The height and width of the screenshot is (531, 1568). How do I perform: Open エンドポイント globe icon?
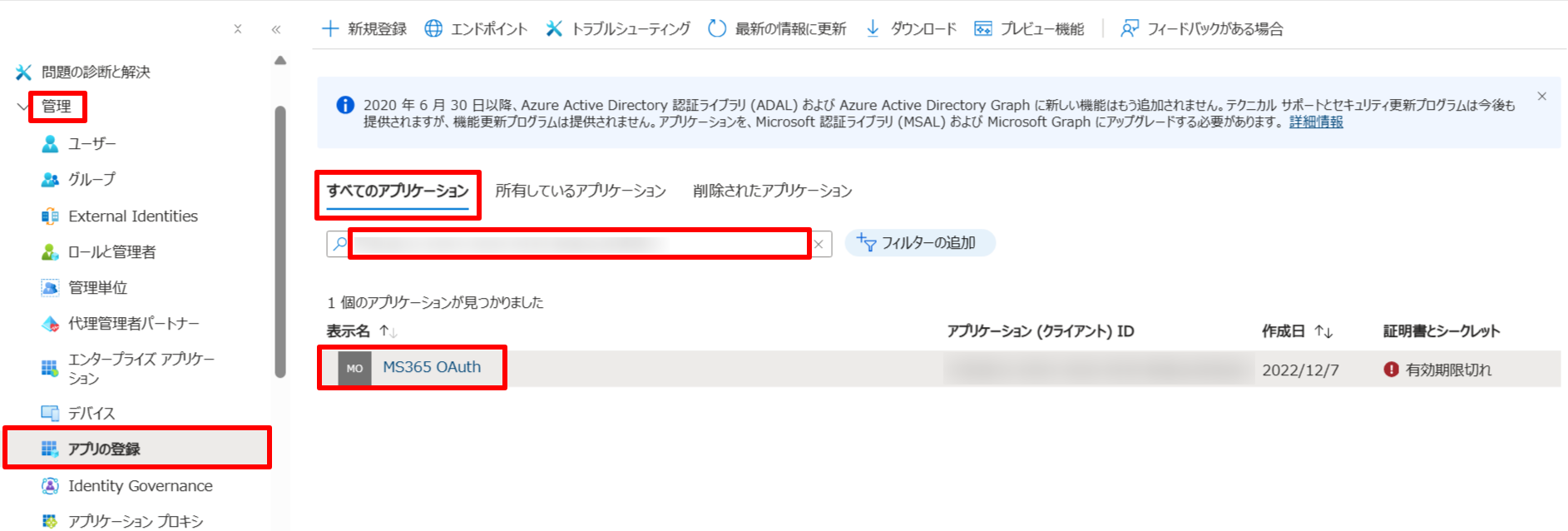point(433,28)
